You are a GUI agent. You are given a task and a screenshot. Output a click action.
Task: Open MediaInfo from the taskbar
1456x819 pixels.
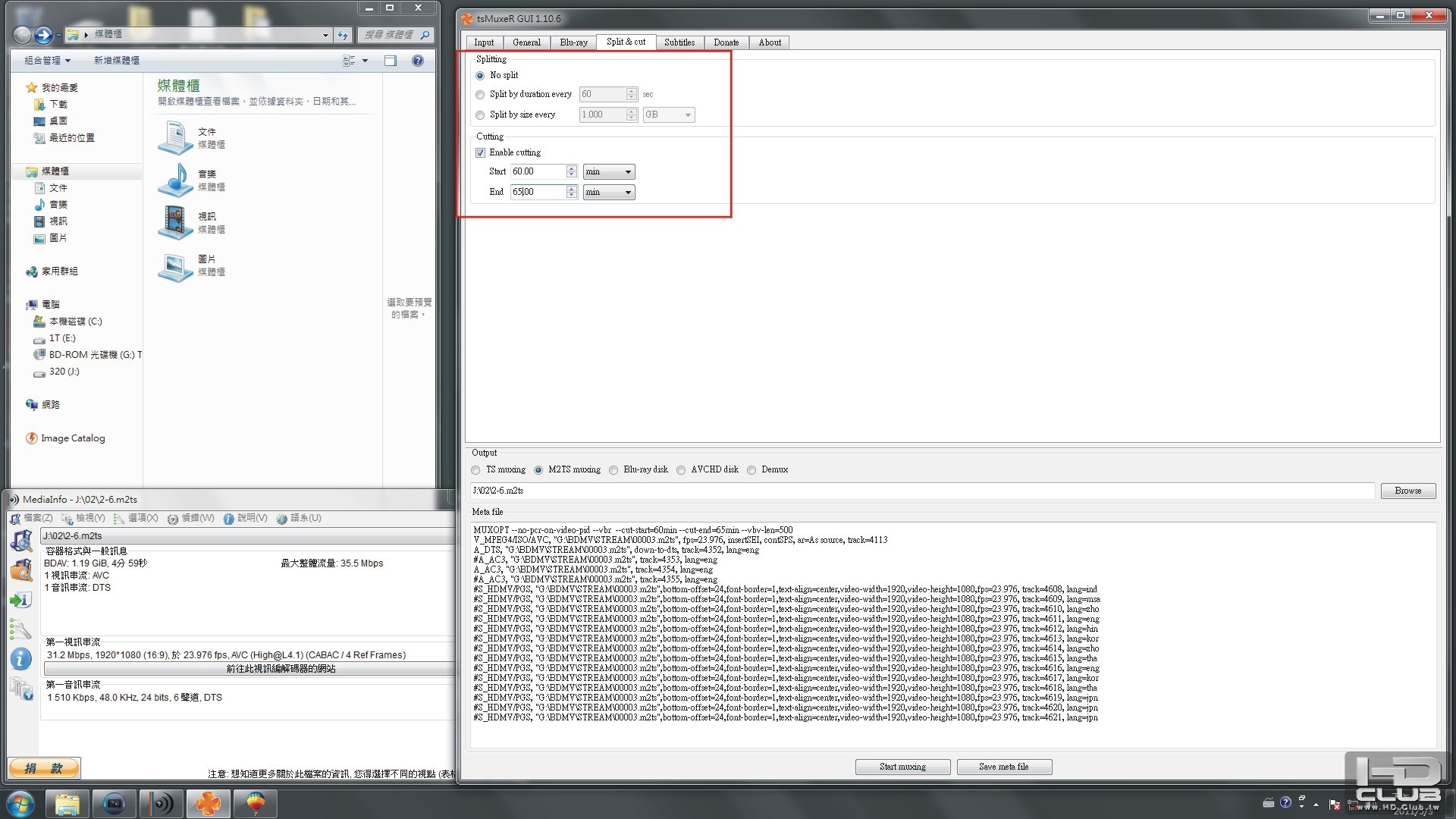(x=161, y=803)
